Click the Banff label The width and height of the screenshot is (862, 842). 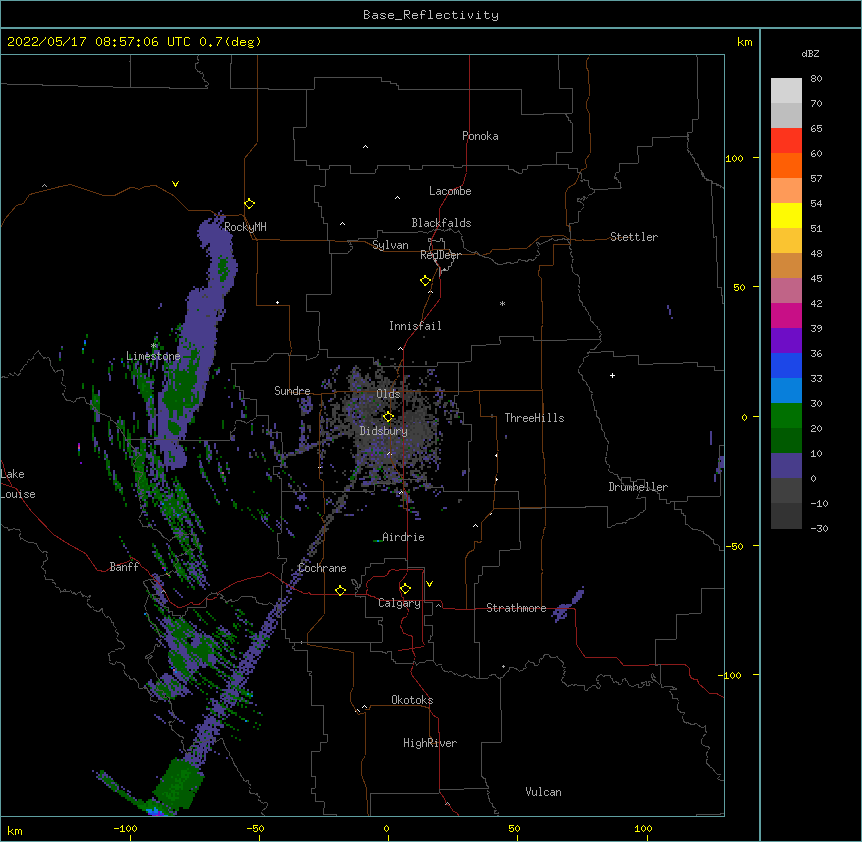(x=124, y=567)
